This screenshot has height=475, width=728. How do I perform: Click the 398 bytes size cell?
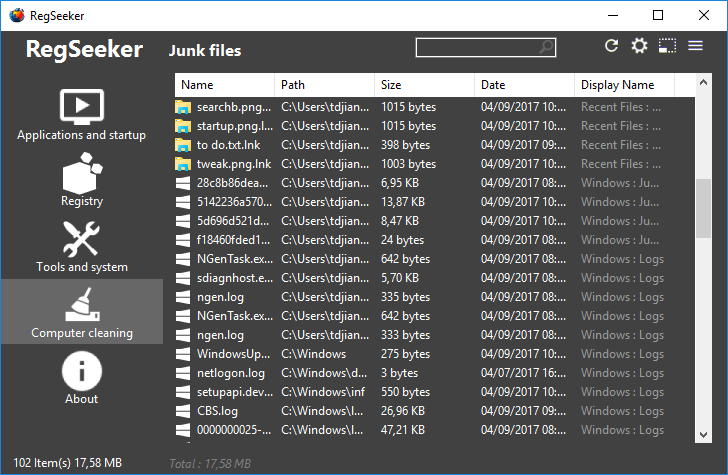click(405, 145)
